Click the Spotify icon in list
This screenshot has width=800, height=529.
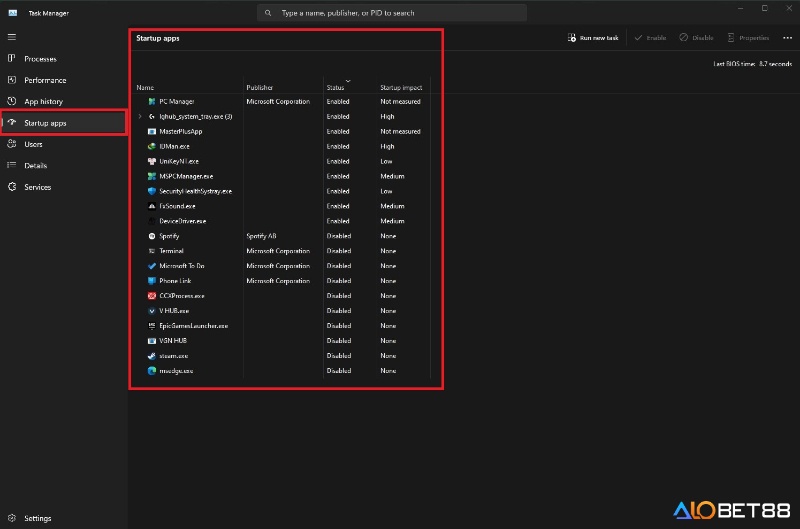click(x=152, y=236)
